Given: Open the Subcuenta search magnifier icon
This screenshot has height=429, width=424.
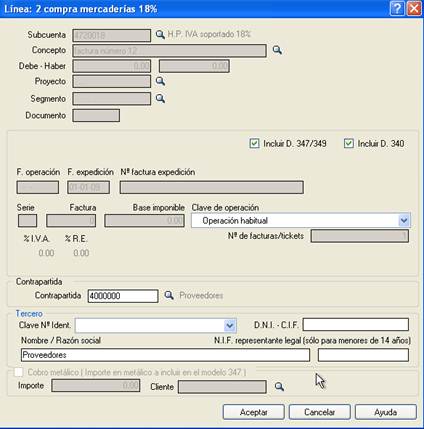Looking at the screenshot, I should 160,34.
